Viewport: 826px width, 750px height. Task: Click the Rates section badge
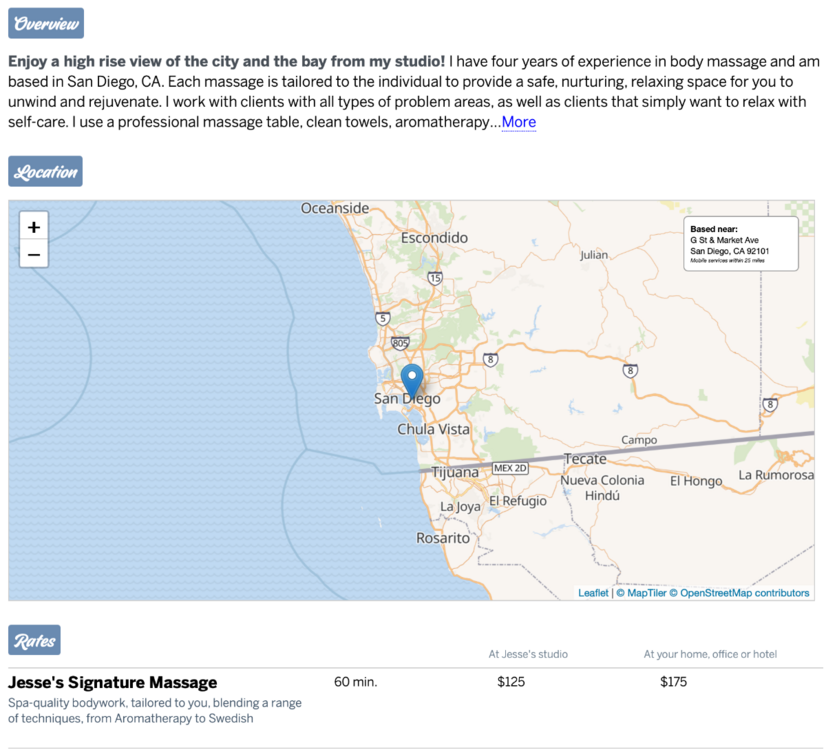click(34, 641)
